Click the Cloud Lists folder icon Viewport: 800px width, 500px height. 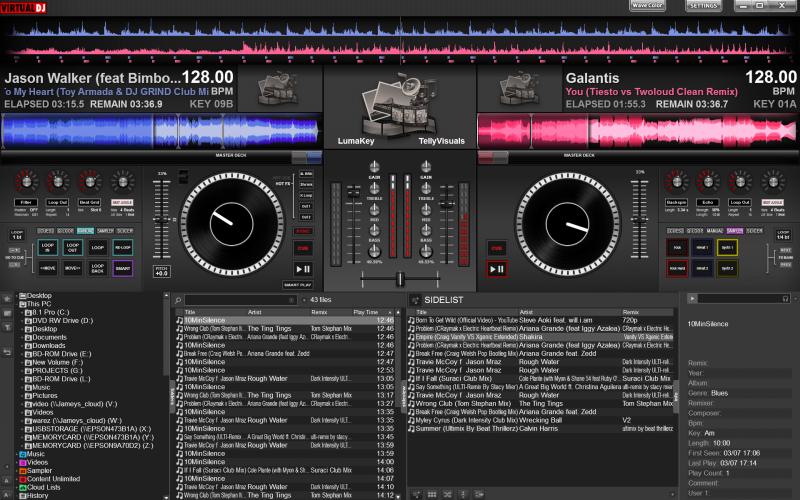20,487
